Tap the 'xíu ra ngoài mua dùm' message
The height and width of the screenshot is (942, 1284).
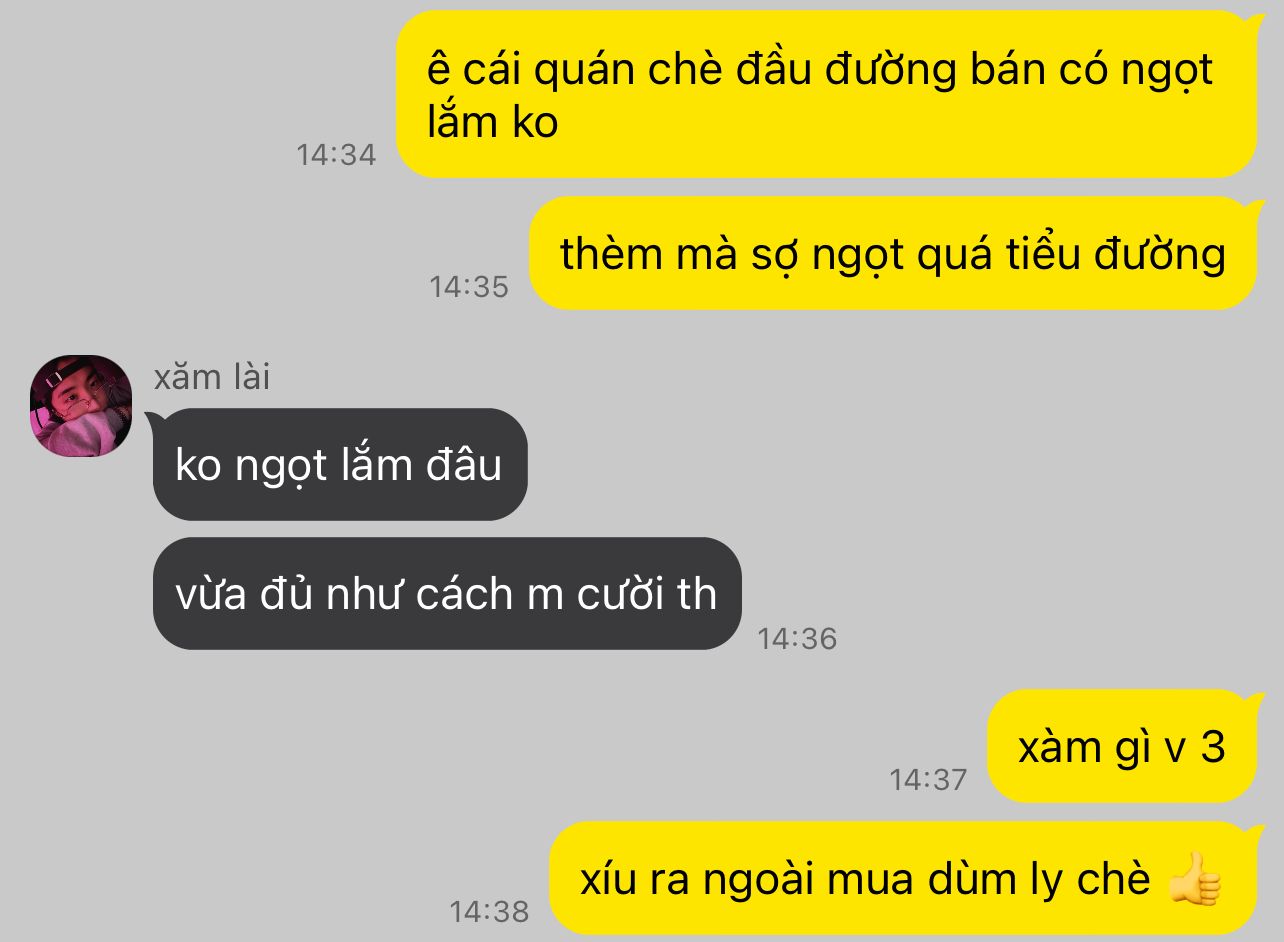(x=903, y=879)
